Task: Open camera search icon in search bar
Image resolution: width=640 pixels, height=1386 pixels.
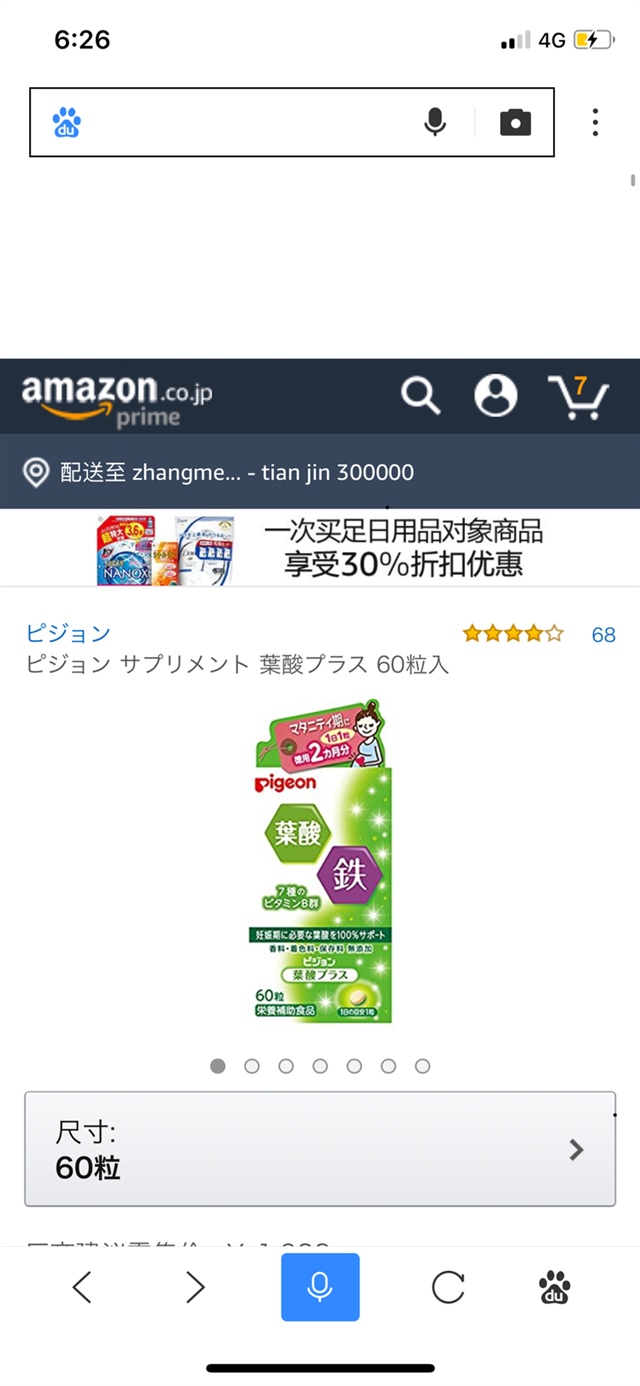Action: point(515,123)
